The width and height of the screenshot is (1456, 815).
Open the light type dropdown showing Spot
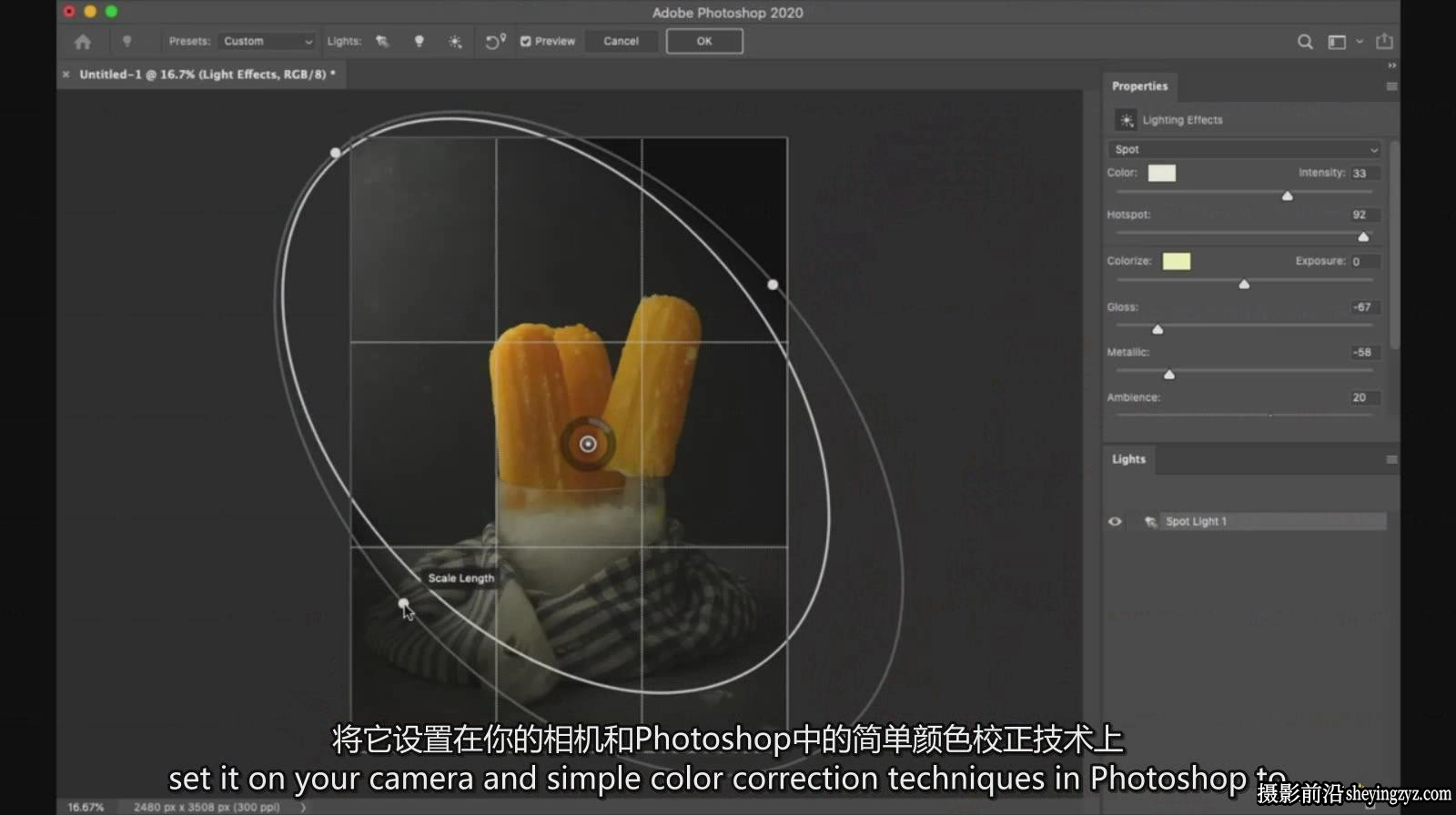point(1245,149)
